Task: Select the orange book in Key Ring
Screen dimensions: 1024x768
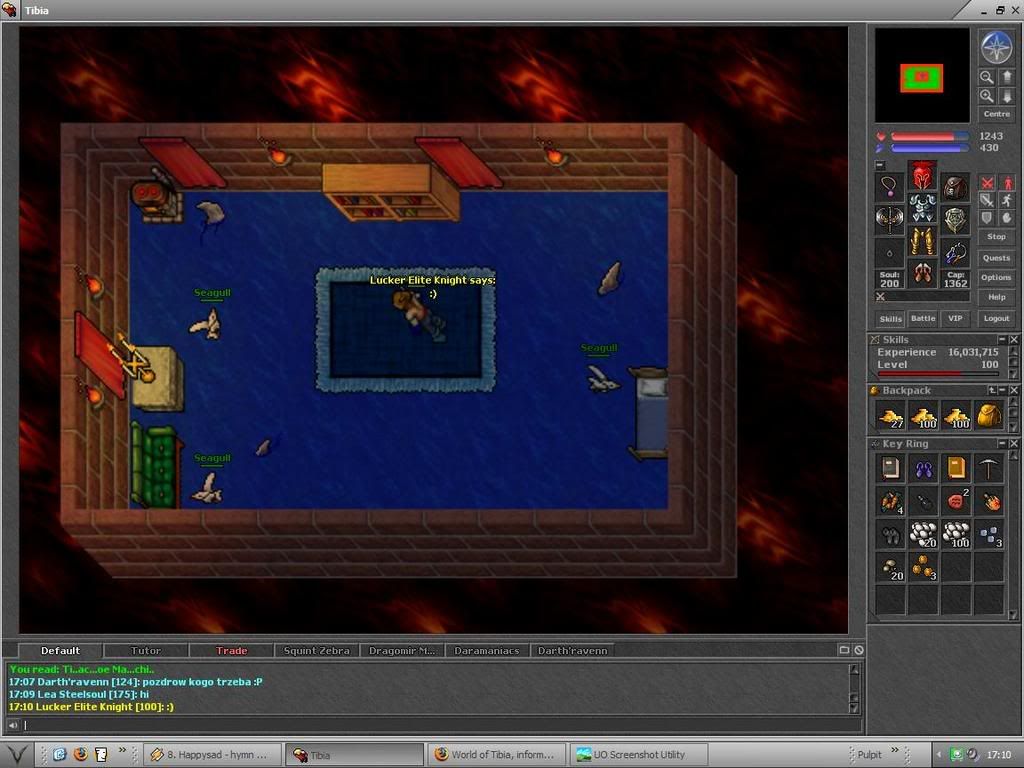Action: 956,469
